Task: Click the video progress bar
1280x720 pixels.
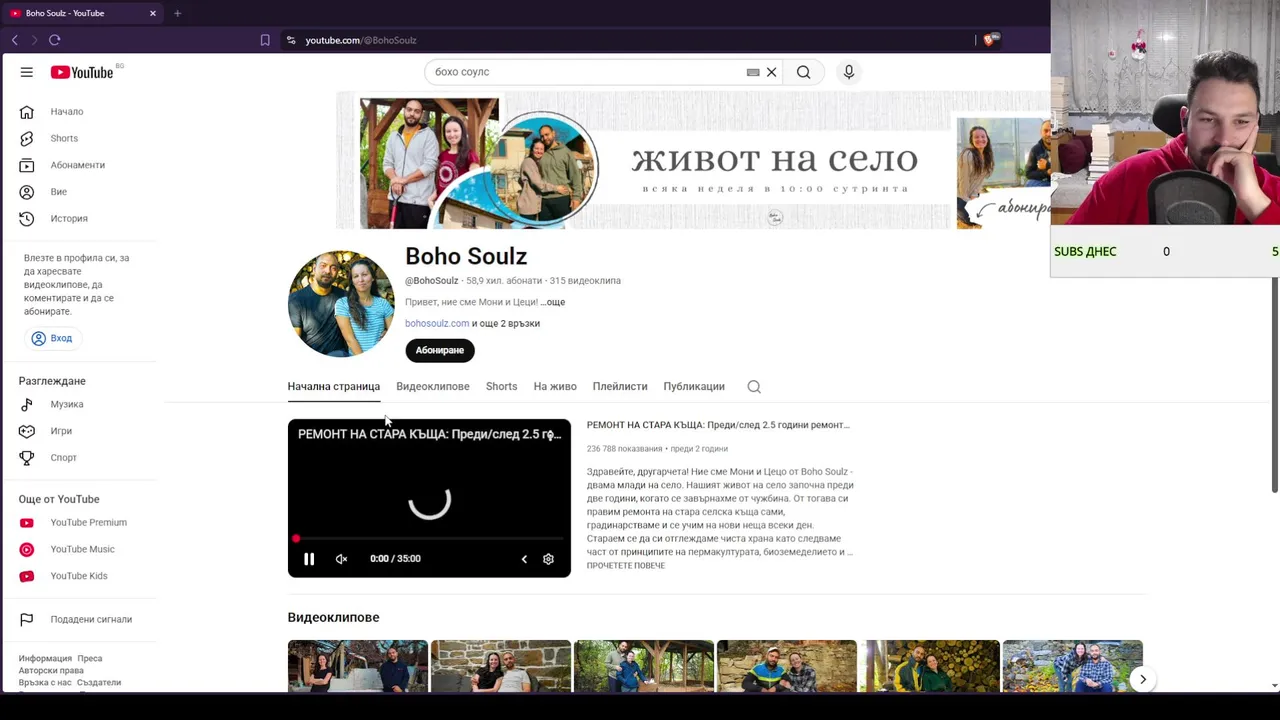Action: (x=429, y=539)
